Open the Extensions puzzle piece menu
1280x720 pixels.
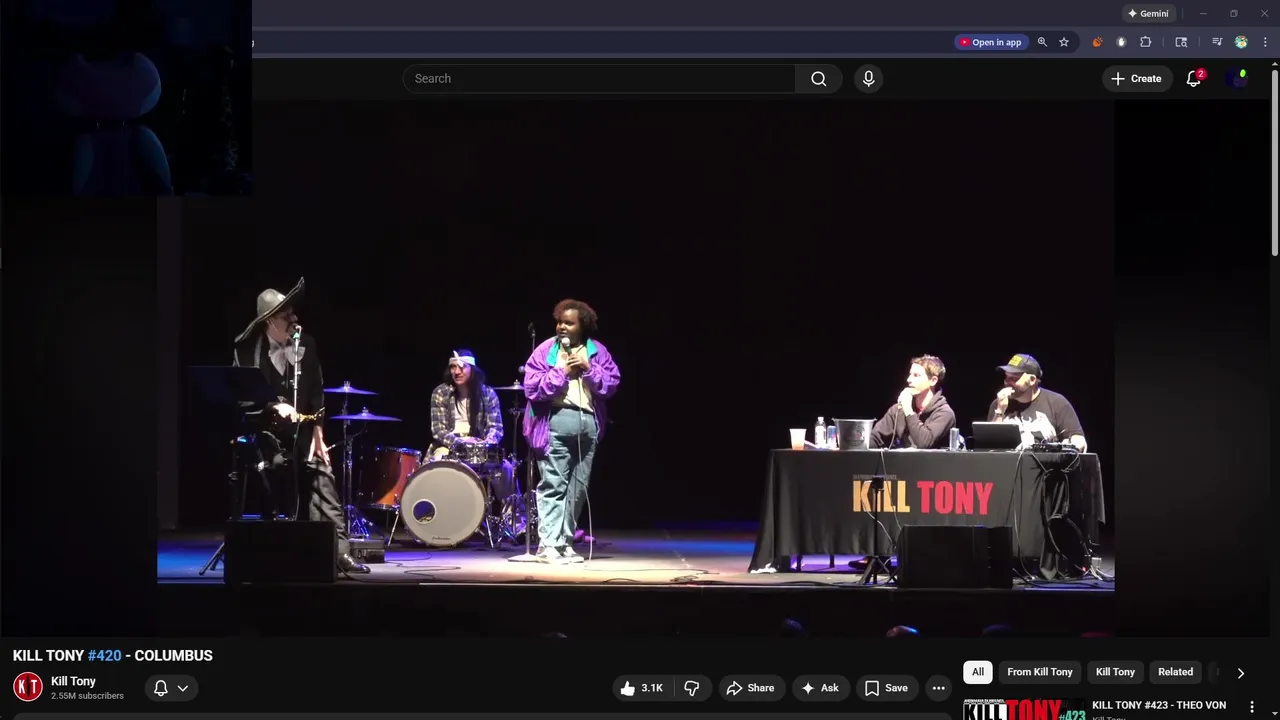1146,42
